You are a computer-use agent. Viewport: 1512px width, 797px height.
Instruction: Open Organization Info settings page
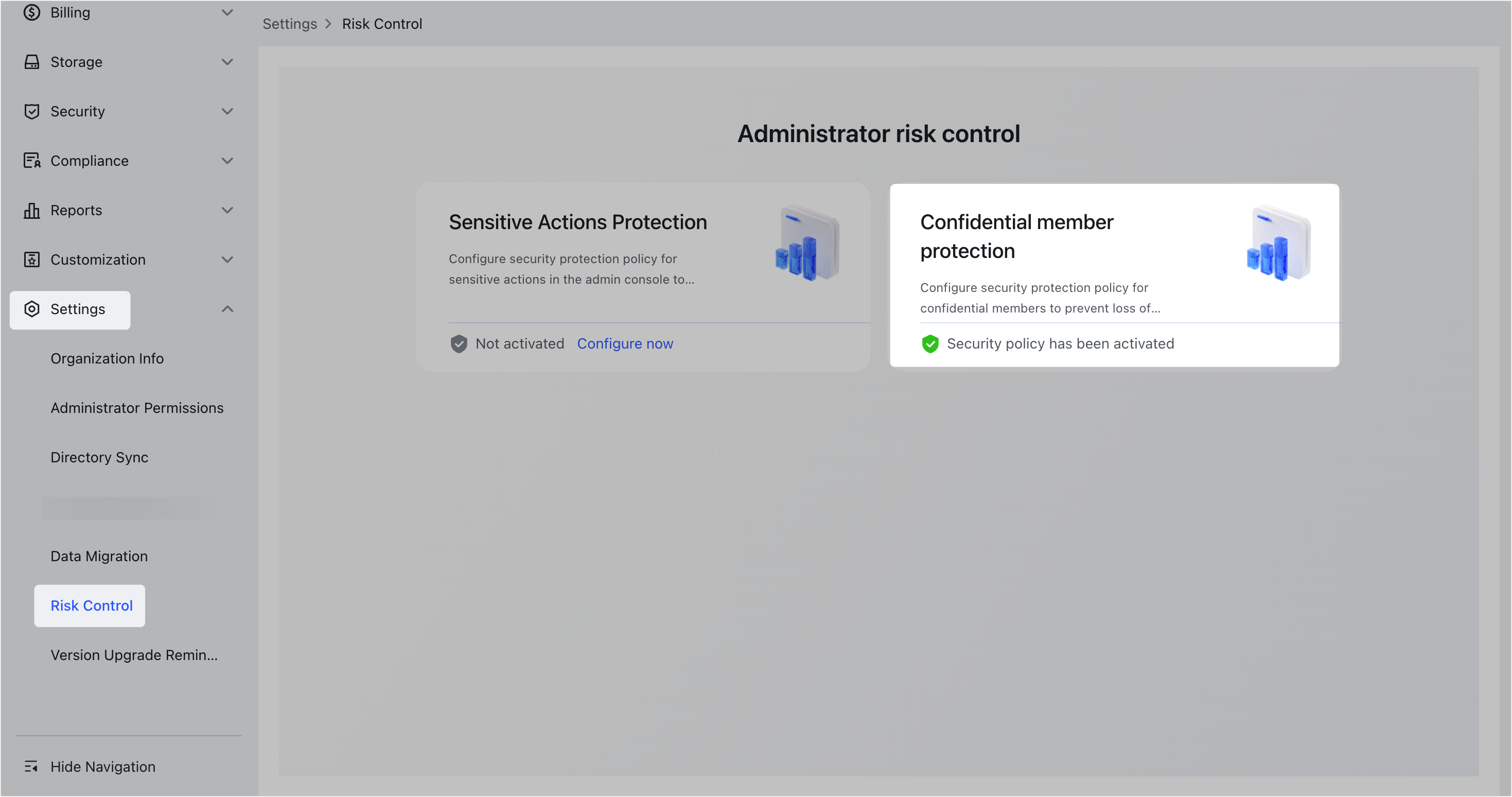point(107,358)
